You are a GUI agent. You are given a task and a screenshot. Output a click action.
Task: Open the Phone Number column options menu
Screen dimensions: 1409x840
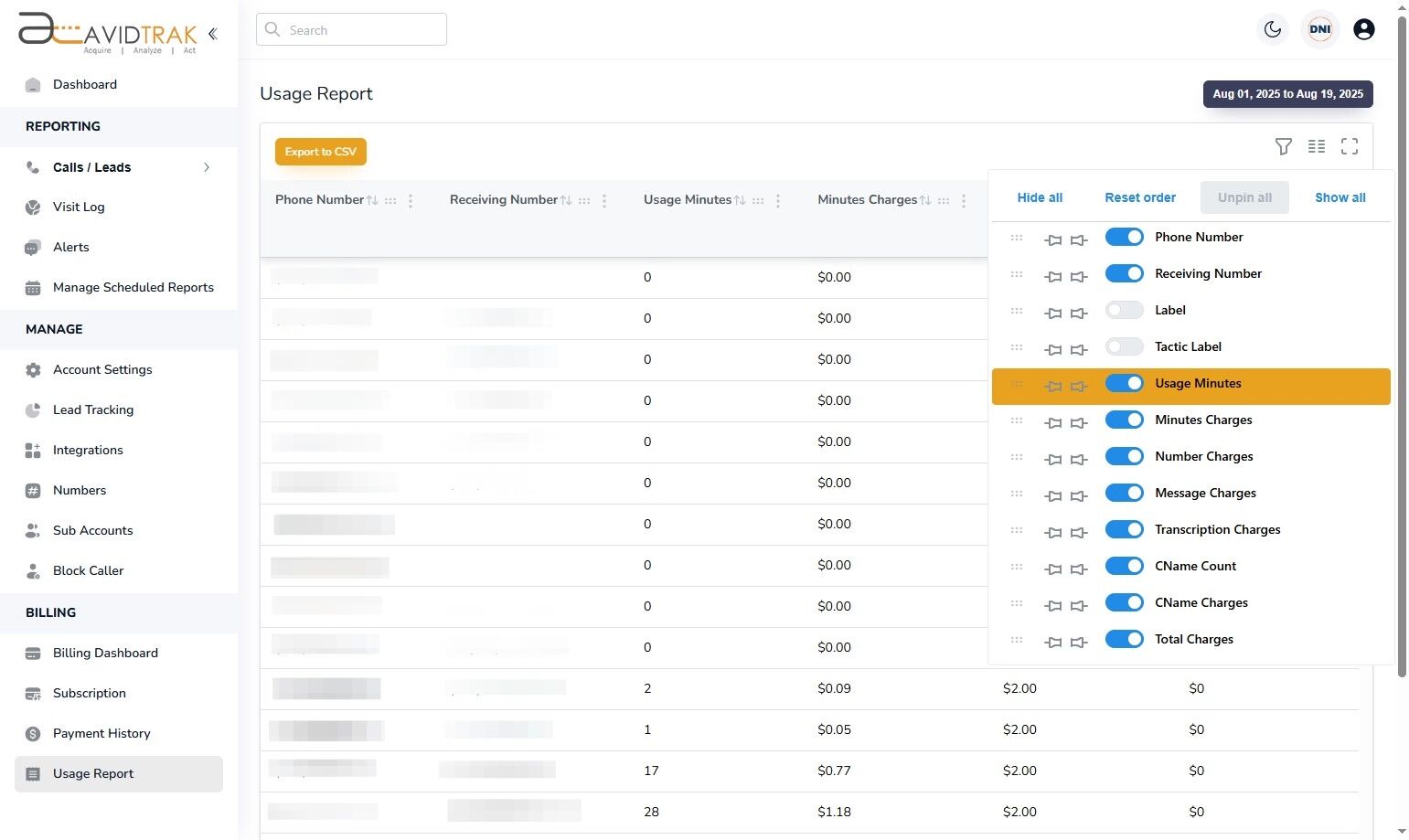pos(410,199)
